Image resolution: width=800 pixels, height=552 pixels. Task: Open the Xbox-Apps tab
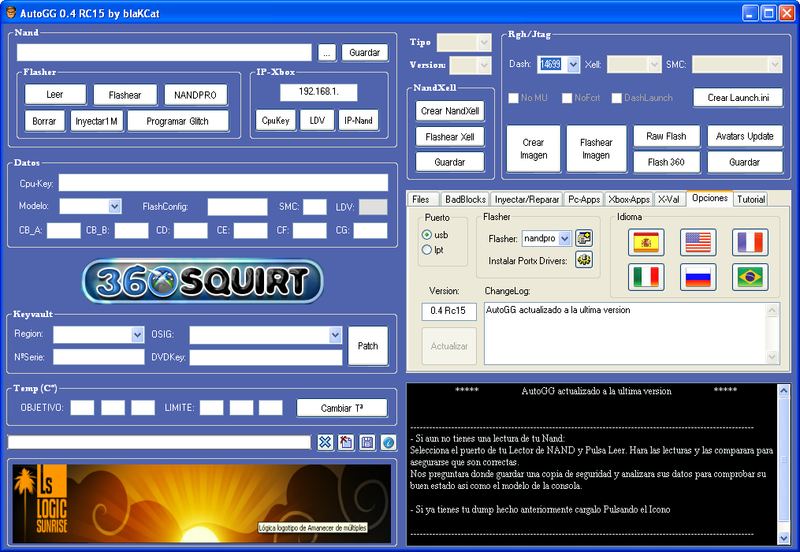[629, 199]
